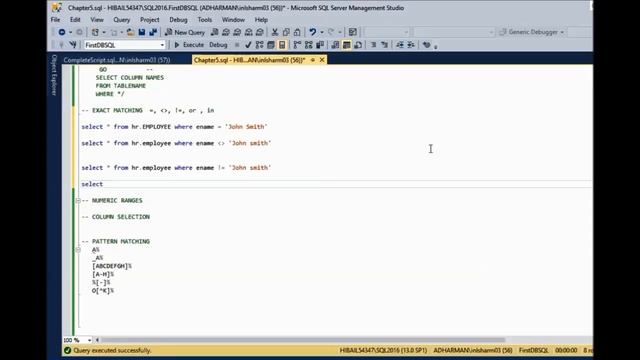The image size is (640, 360).
Task: Open the Project menu
Action: (x=149, y=20)
